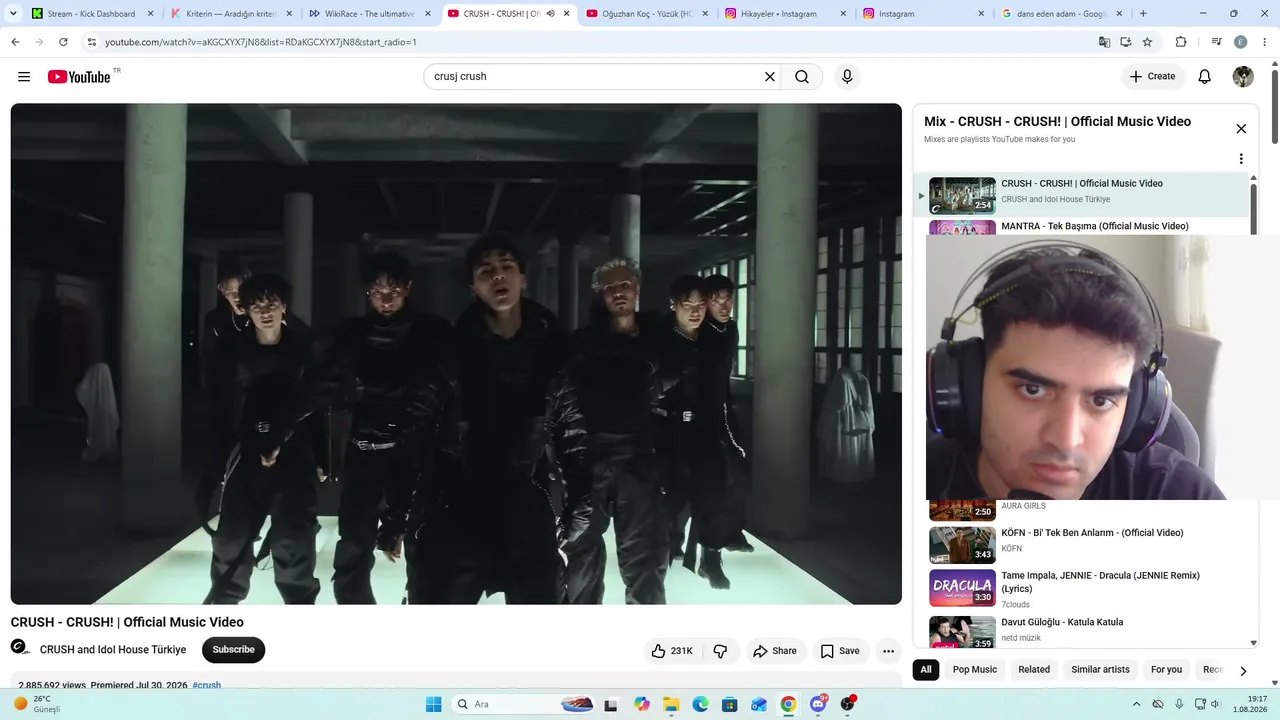Click the #crush hashtag link
The image size is (1280, 720).
(x=207, y=685)
